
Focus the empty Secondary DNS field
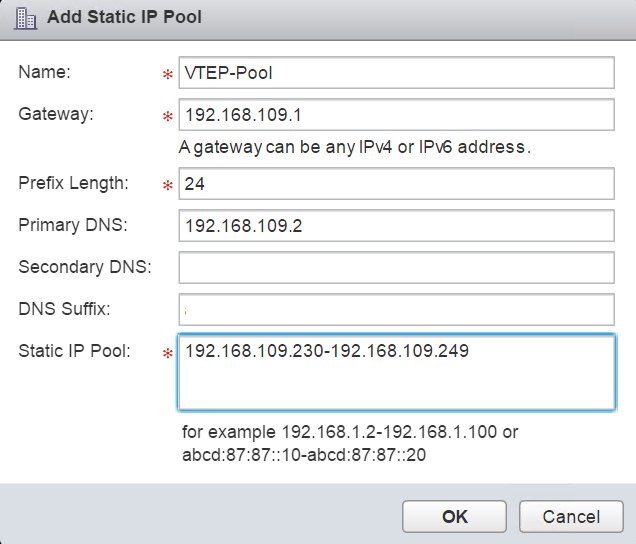coord(395,268)
